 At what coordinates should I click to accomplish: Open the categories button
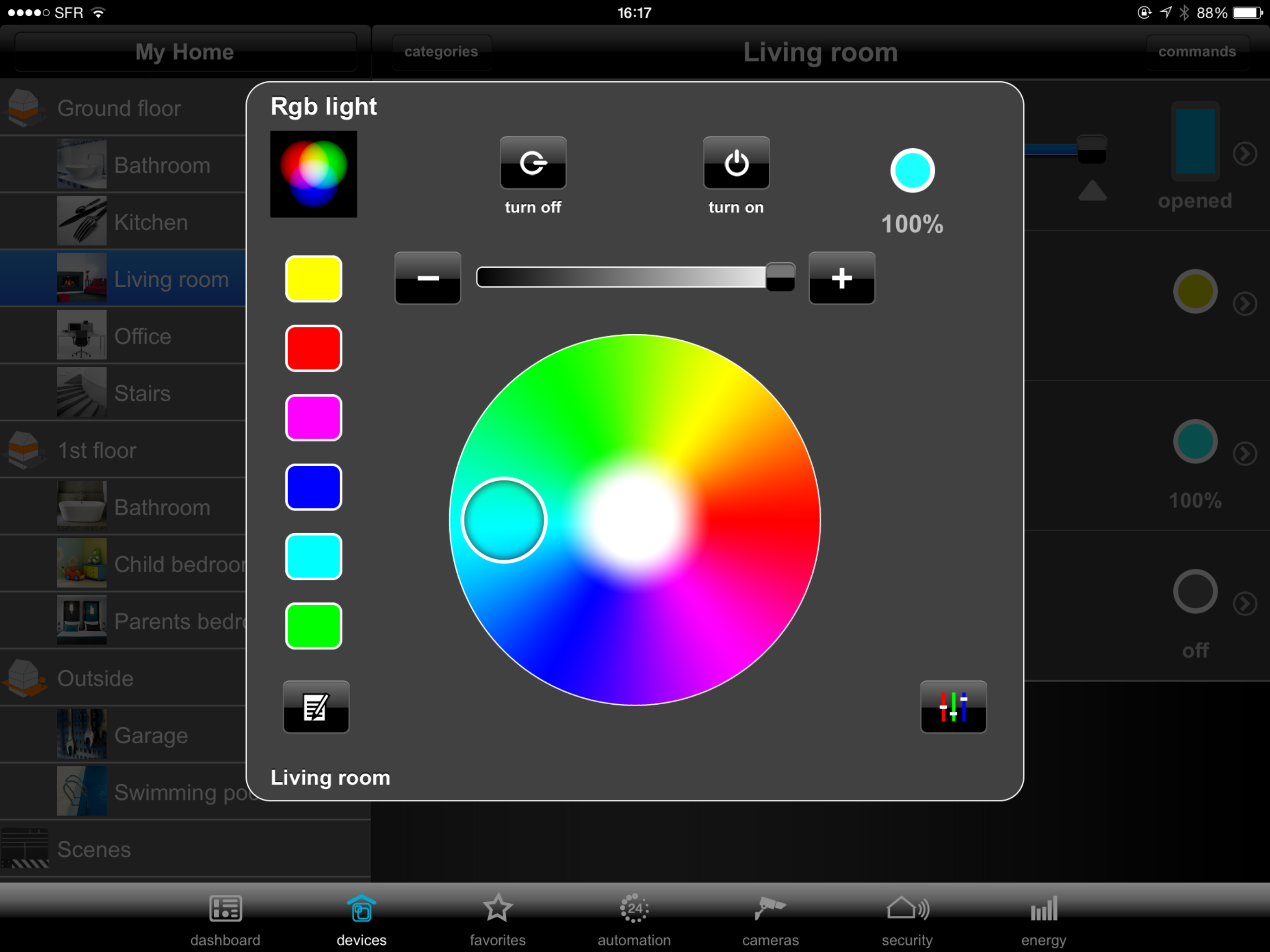tap(441, 52)
